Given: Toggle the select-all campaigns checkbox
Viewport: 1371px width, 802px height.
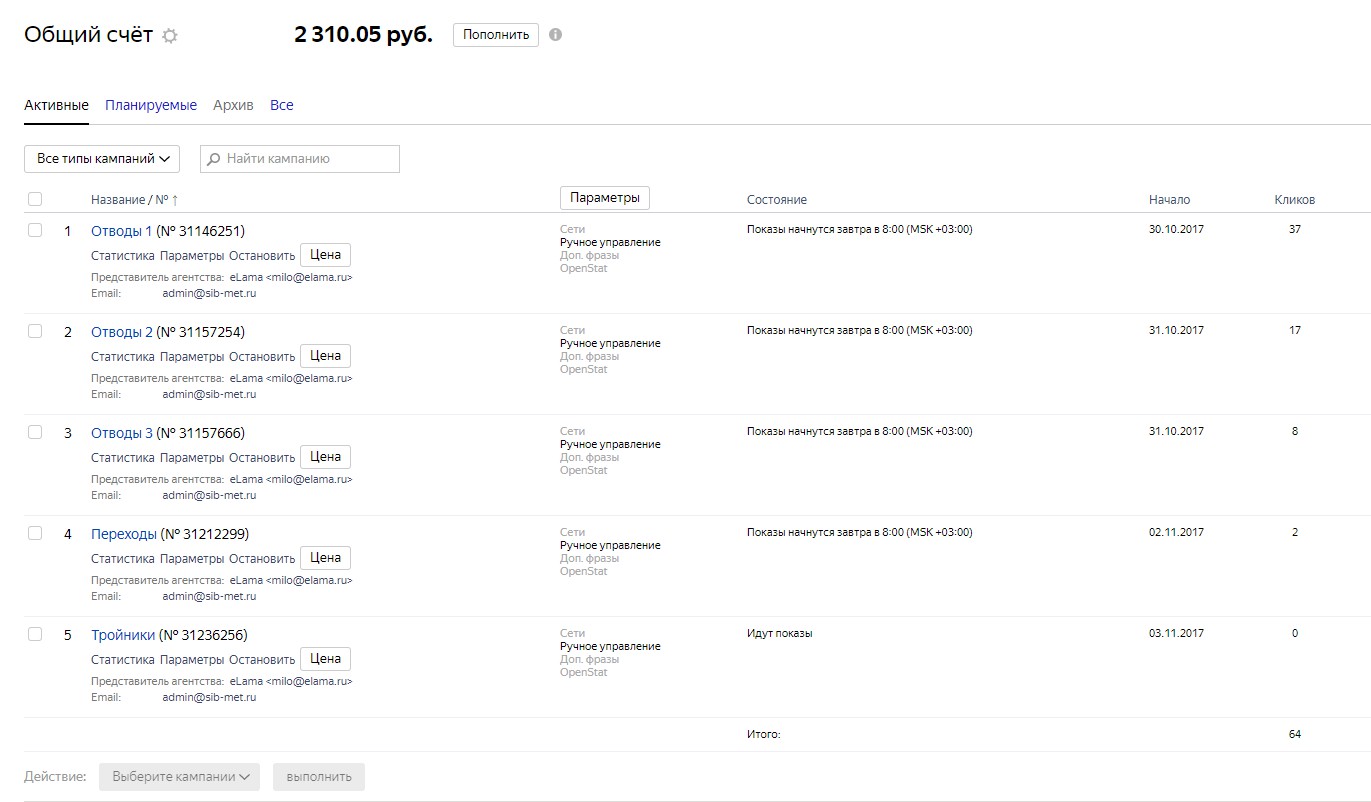Looking at the screenshot, I should [35, 199].
